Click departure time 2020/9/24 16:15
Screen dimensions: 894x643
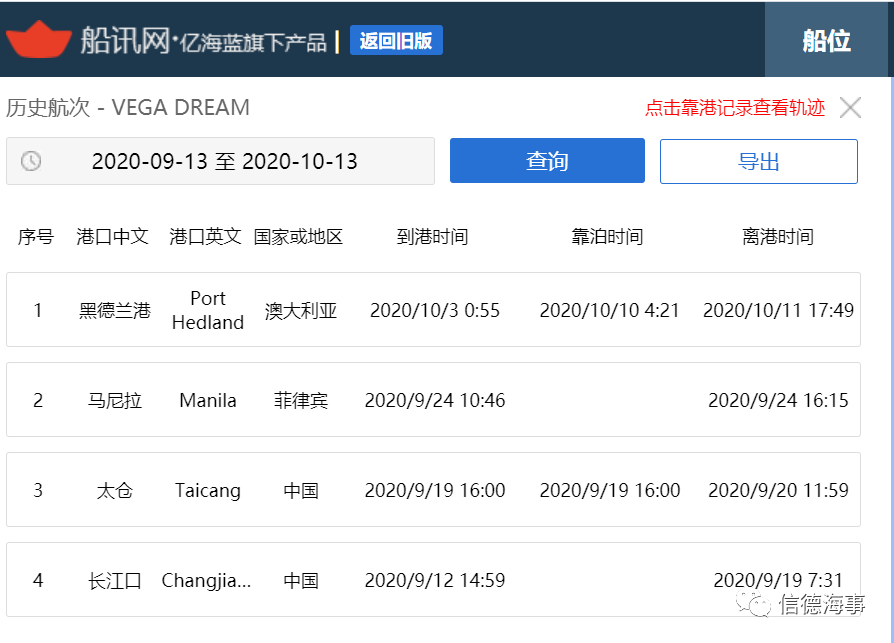coord(778,401)
